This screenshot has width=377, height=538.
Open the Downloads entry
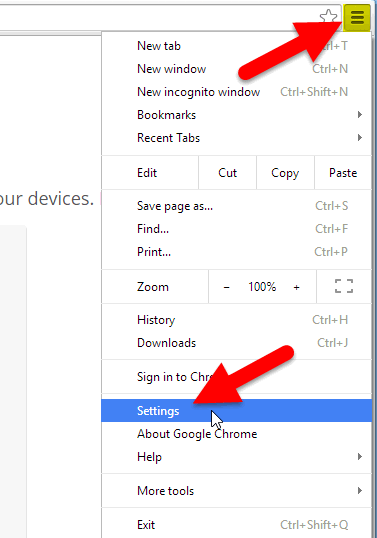(237, 343)
